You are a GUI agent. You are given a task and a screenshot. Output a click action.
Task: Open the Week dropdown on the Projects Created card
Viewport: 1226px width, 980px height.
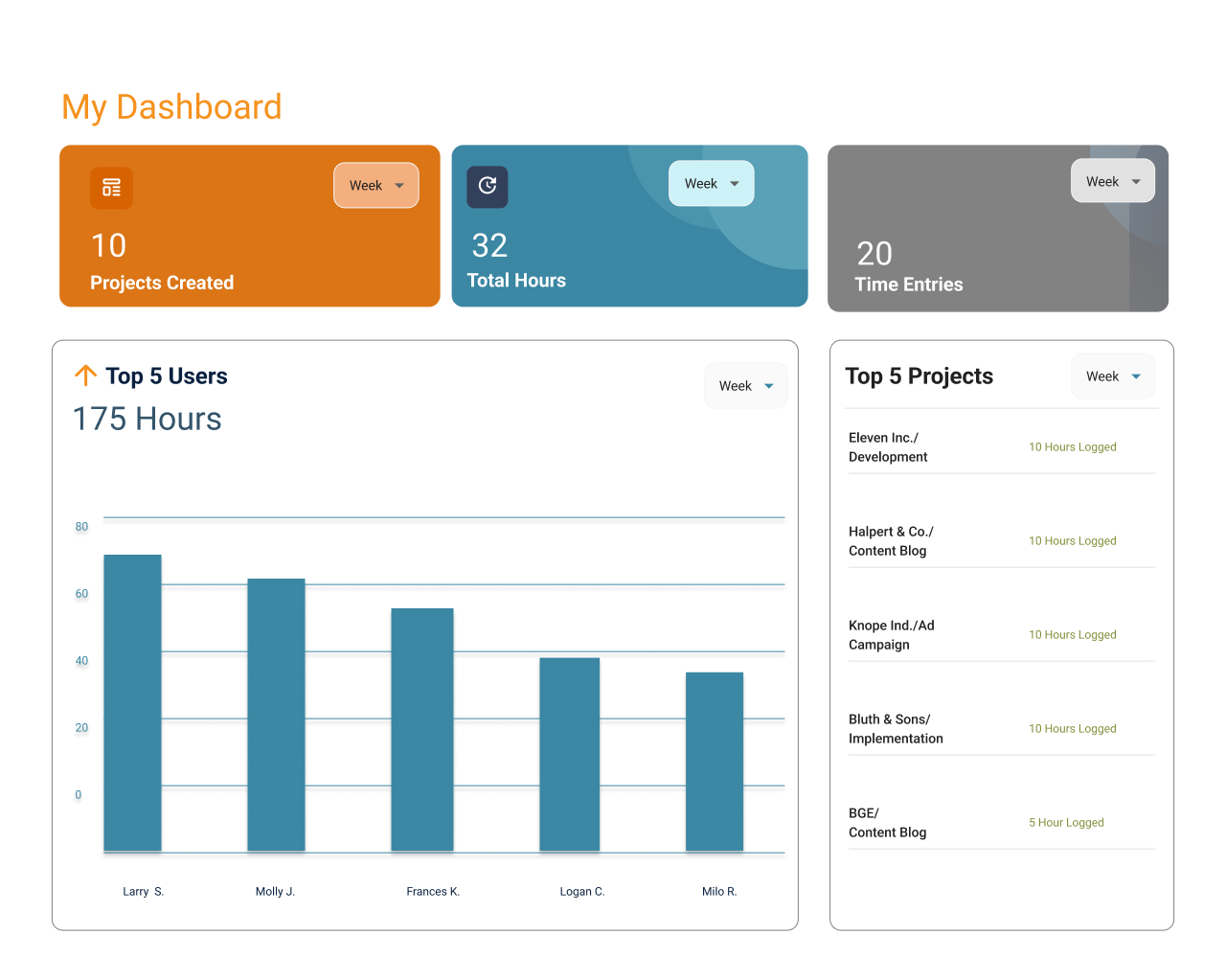tap(375, 185)
